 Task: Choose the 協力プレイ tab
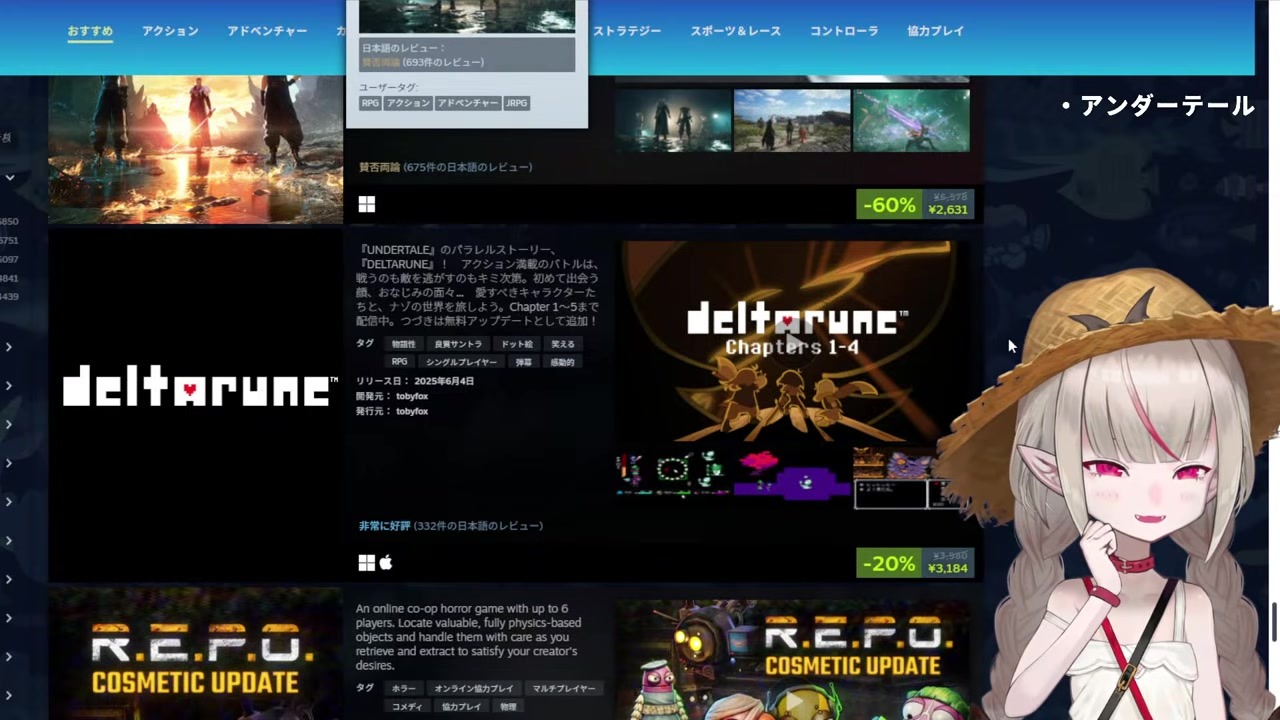coord(935,31)
